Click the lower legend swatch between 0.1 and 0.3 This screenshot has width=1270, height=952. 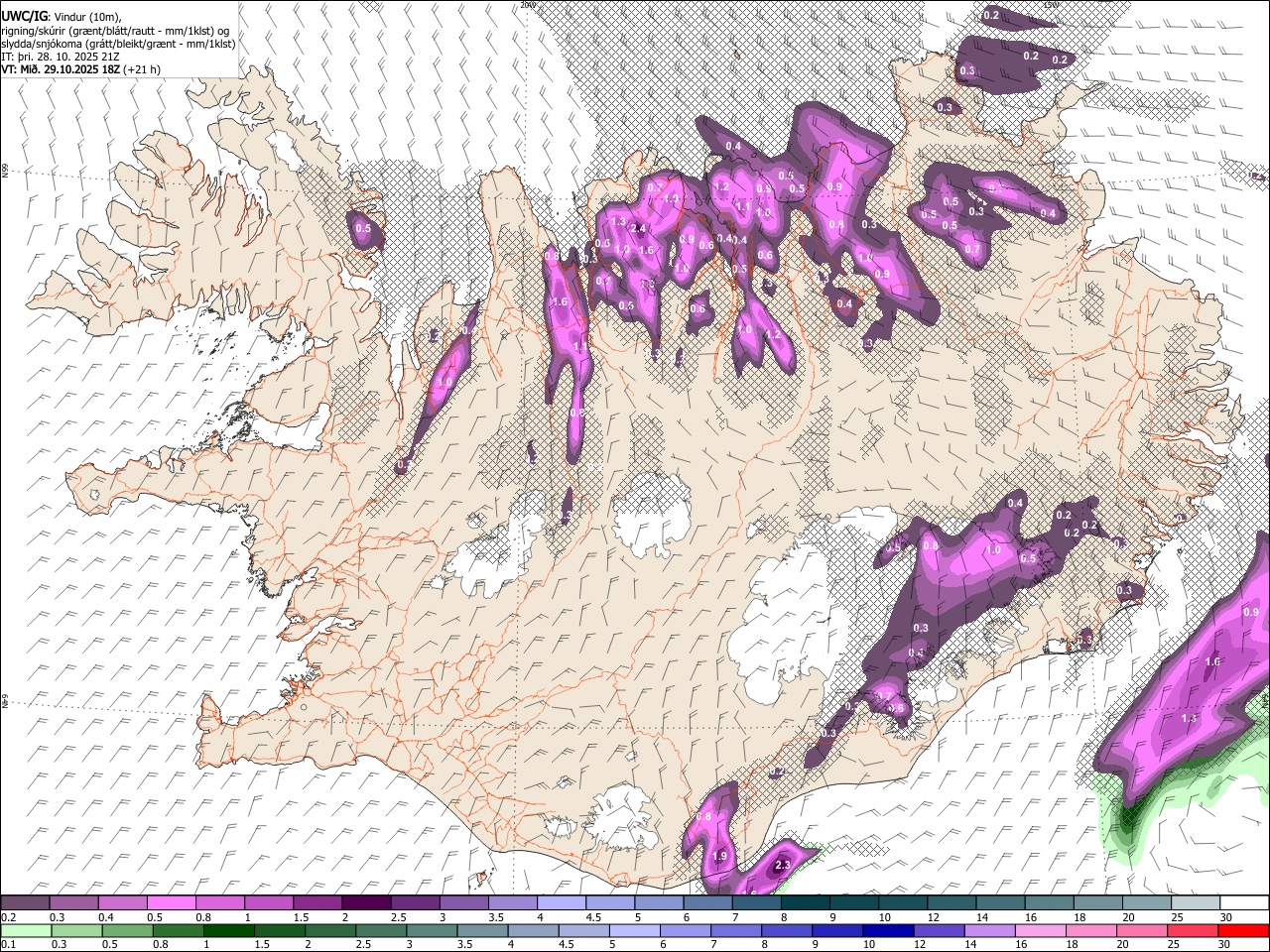[26, 930]
